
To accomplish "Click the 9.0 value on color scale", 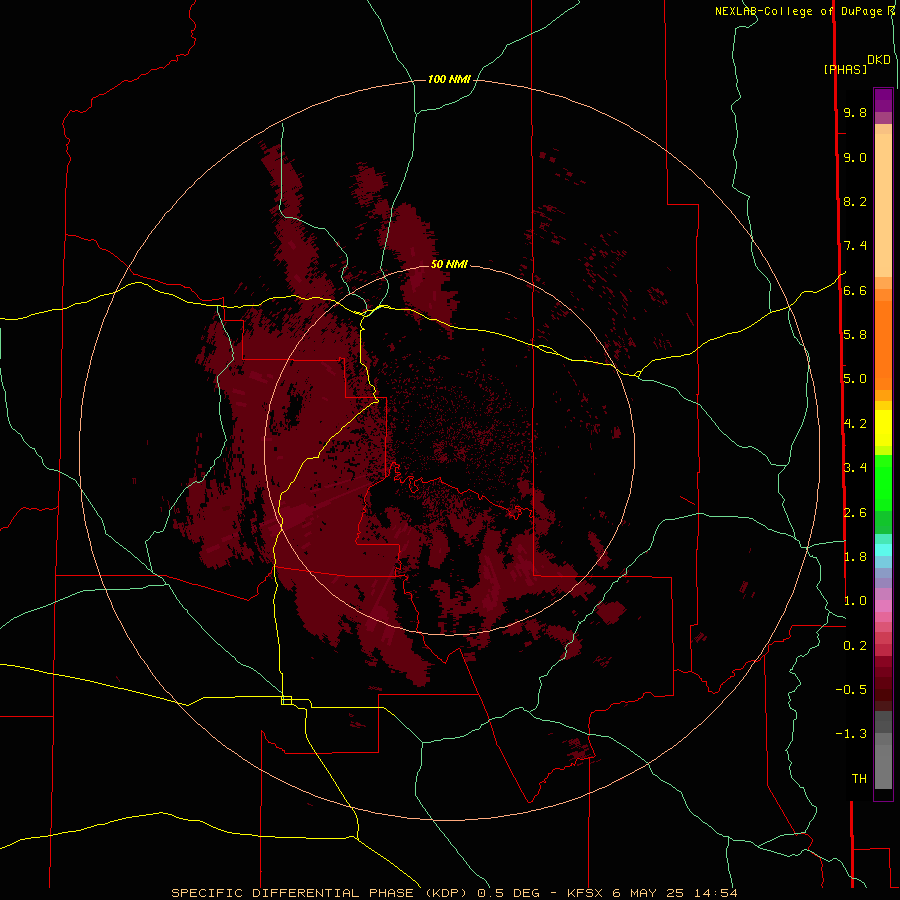I will [855, 157].
